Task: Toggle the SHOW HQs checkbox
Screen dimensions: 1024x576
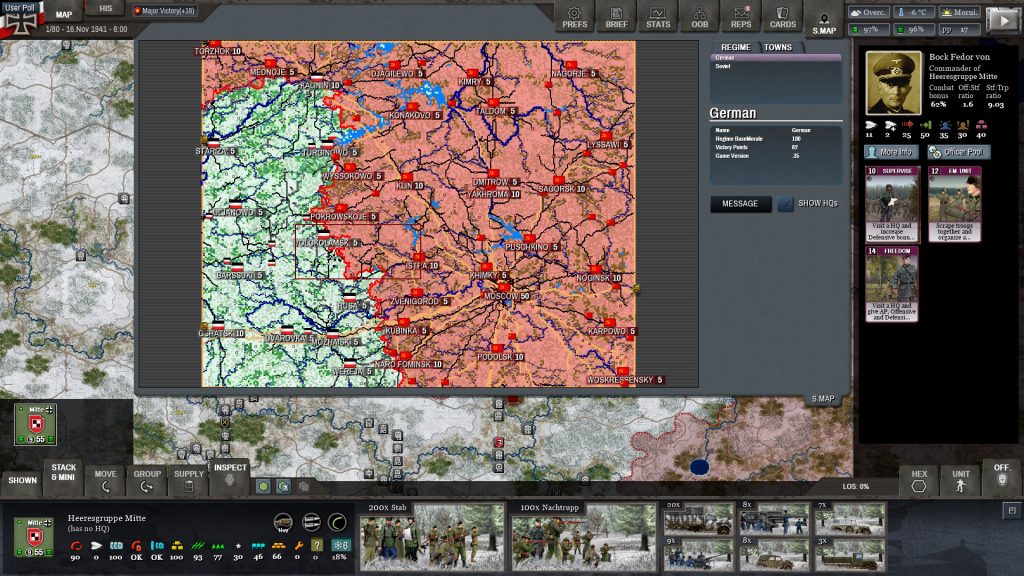Action: [x=786, y=204]
